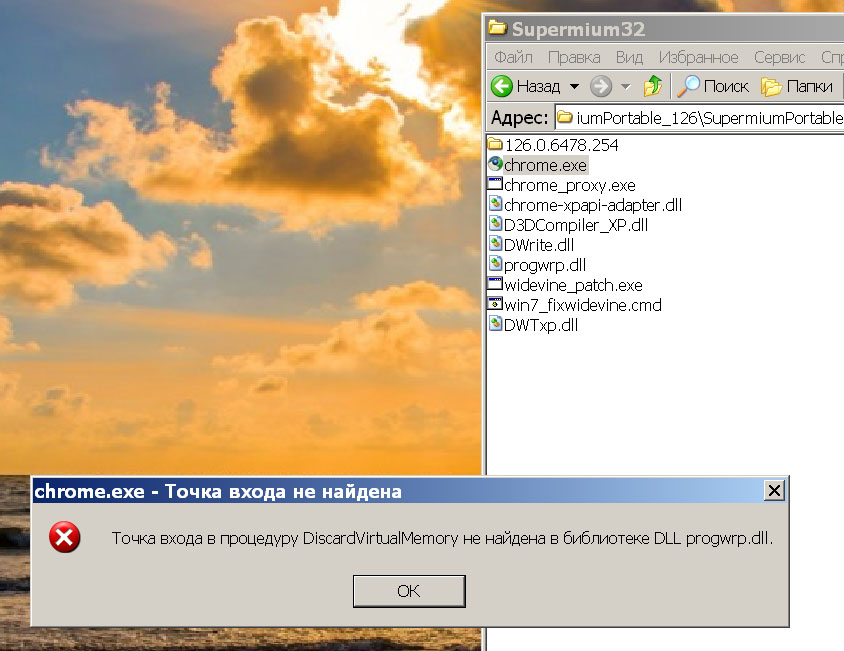Open the Избранное menu
This screenshot has width=844, height=651.
[698, 57]
